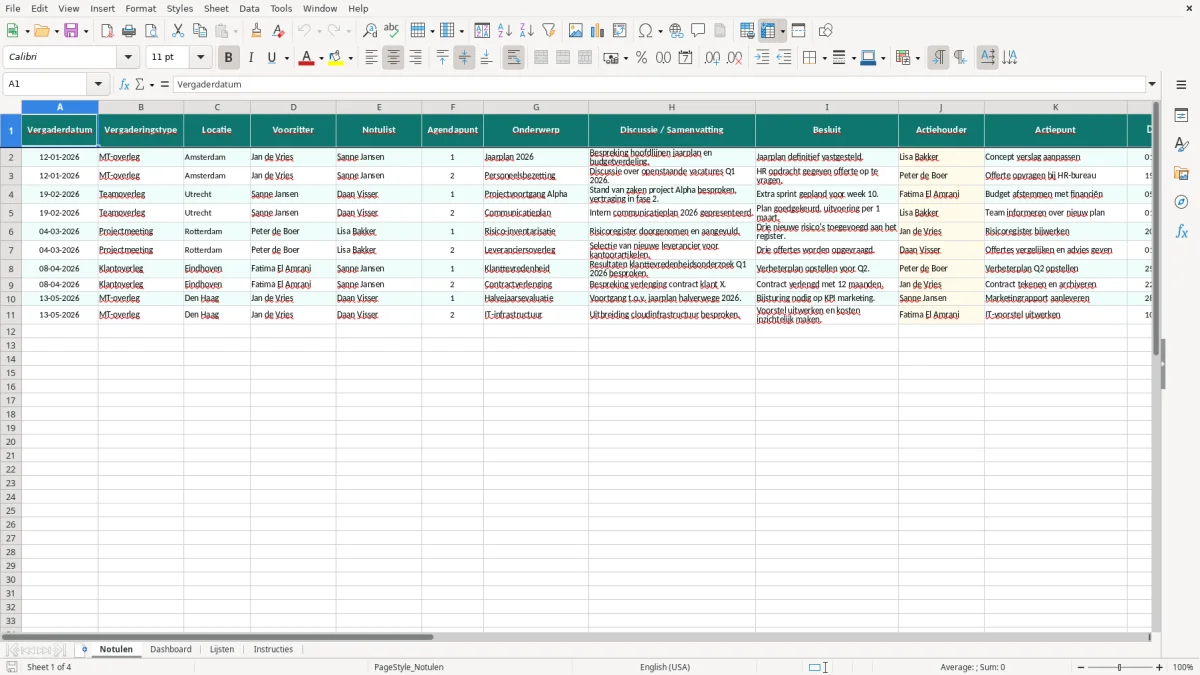Format selection as Percent
Viewport: 1200px width, 675px height.
click(x=641, y=58)
